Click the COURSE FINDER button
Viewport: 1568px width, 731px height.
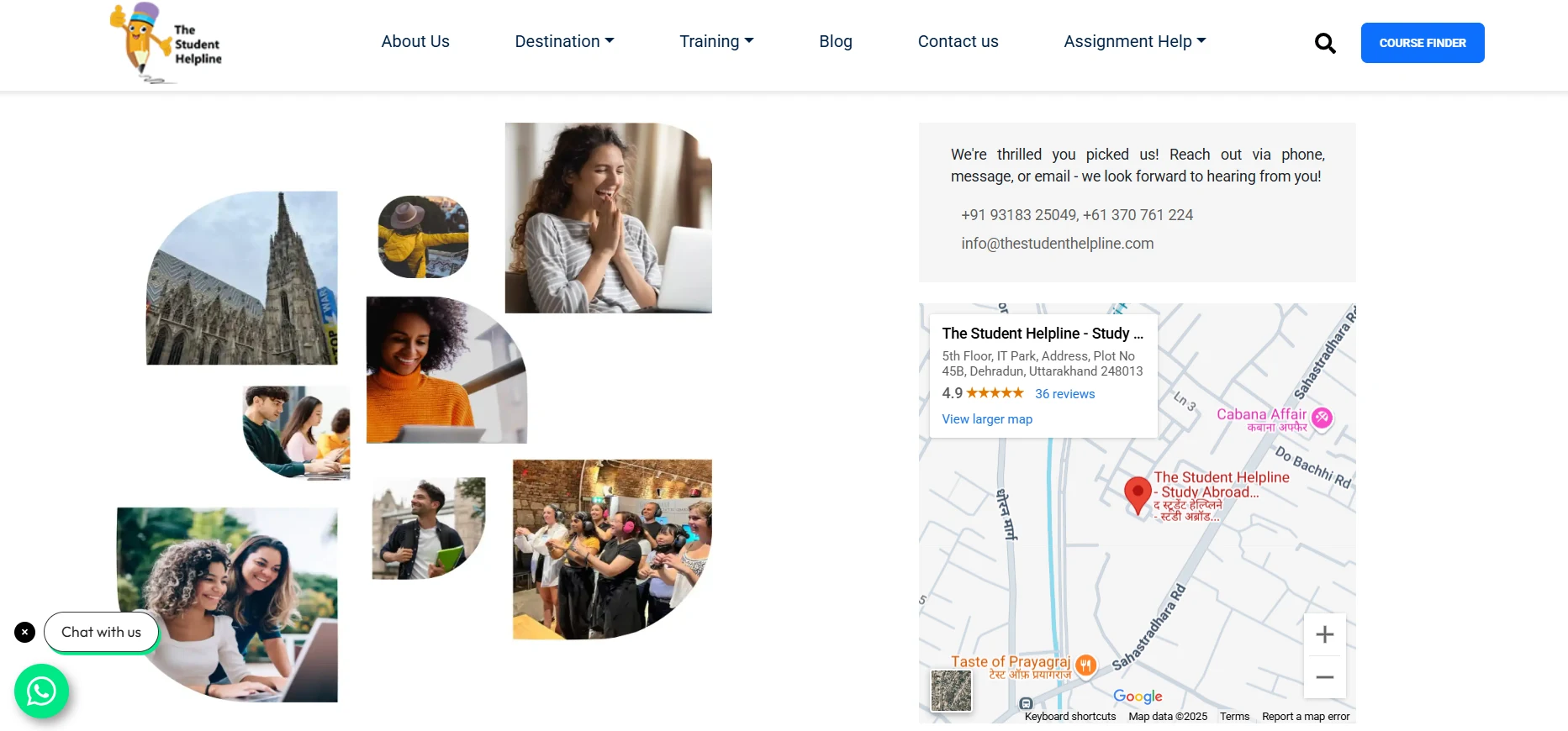click(x=1423, y=43)
